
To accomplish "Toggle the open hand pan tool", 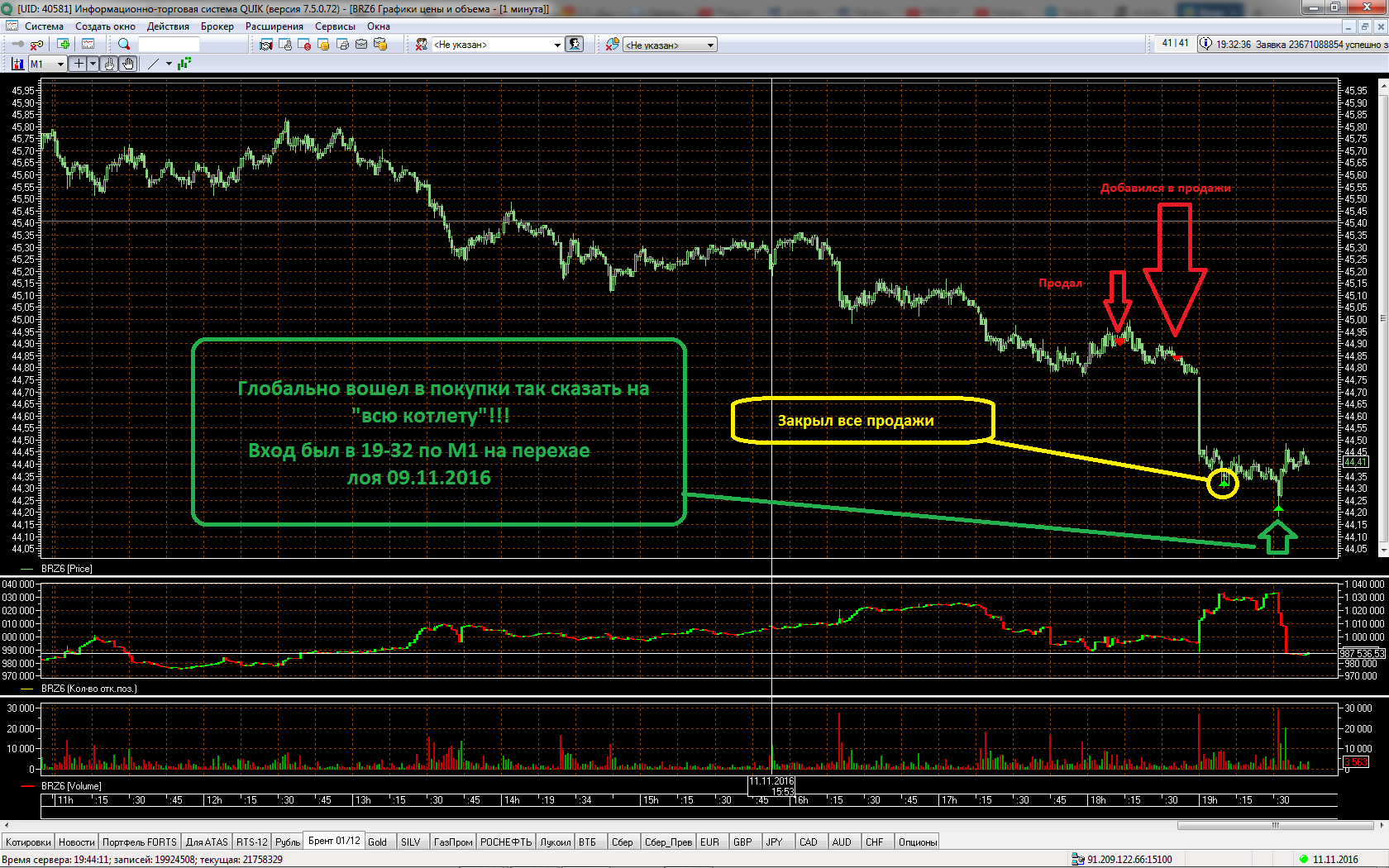I will [128, 64].
